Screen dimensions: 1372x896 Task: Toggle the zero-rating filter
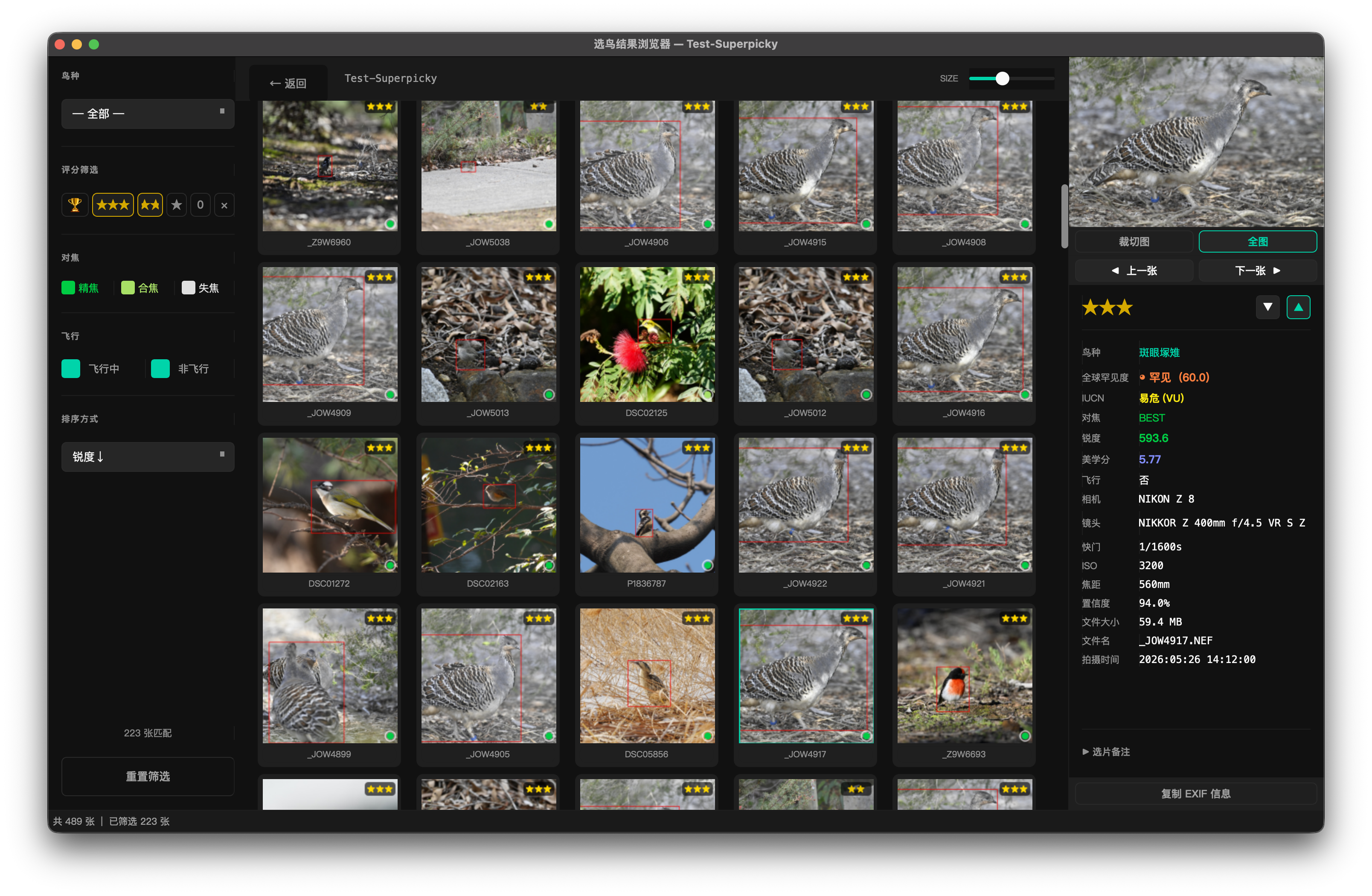tap(200, 205)
